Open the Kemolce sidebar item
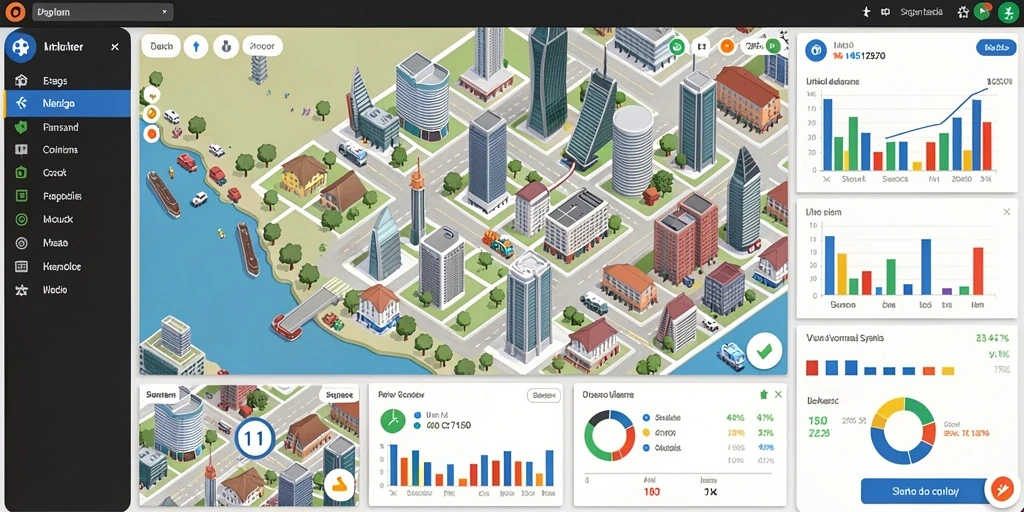 click(68, 266)
